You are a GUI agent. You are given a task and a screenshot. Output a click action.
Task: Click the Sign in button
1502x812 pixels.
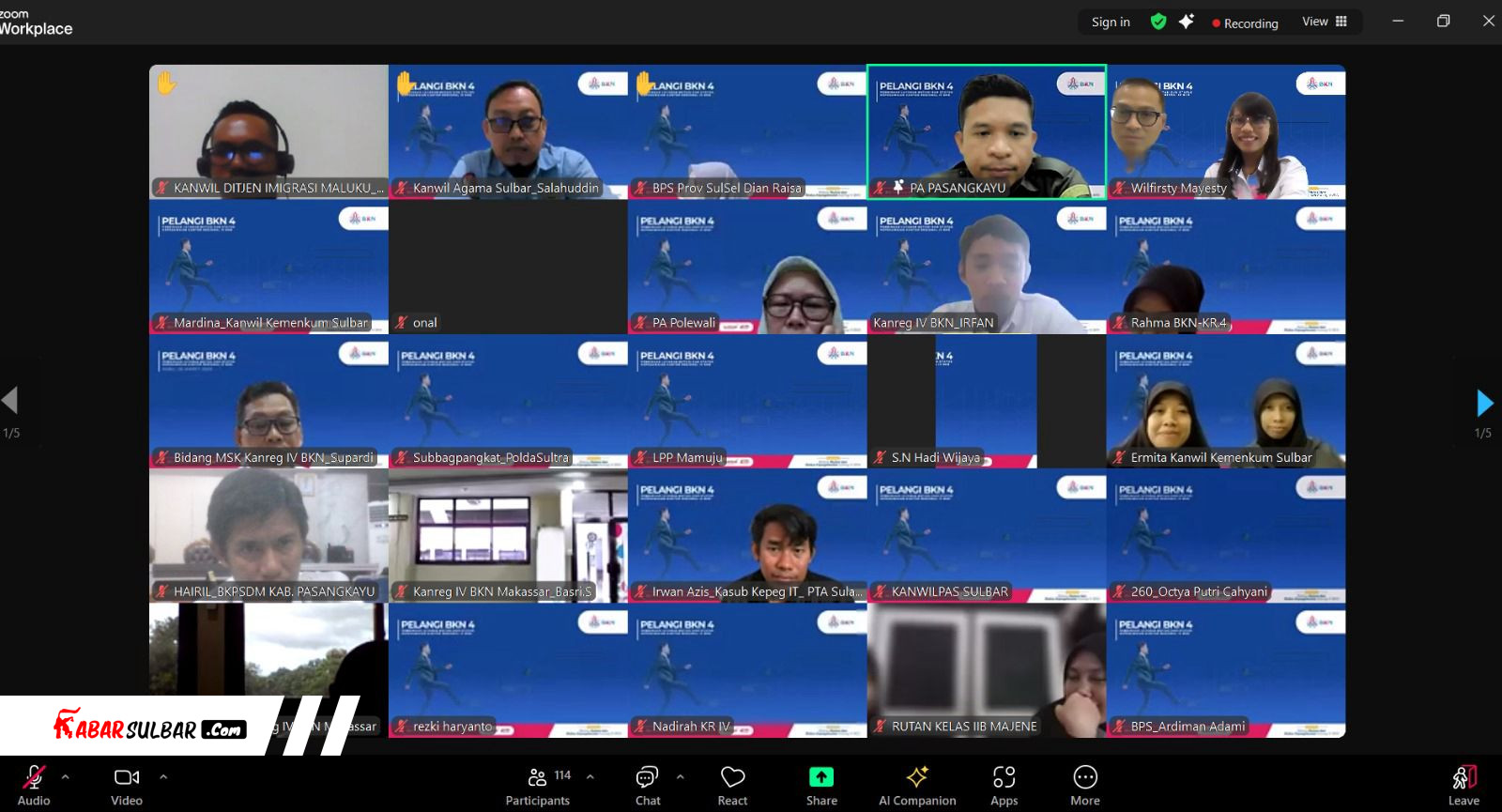1111,23
